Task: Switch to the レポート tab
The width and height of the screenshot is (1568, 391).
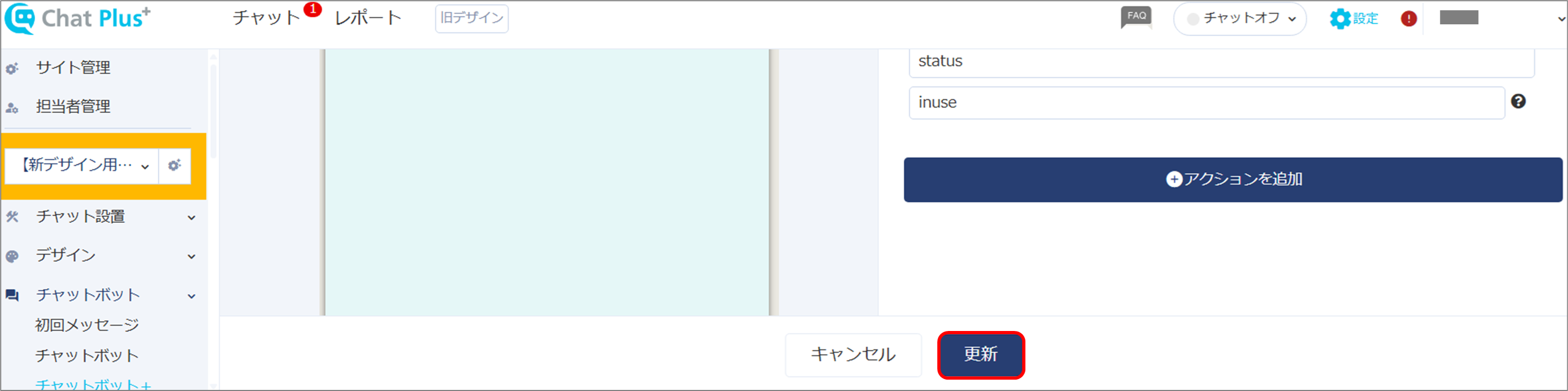Action: [x=368, y=18]
